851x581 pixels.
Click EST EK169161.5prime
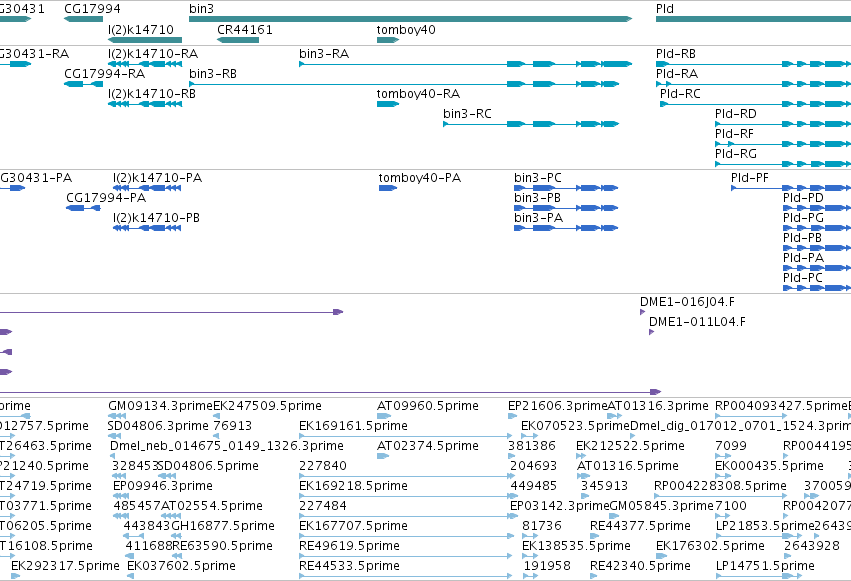click(405, 436)
